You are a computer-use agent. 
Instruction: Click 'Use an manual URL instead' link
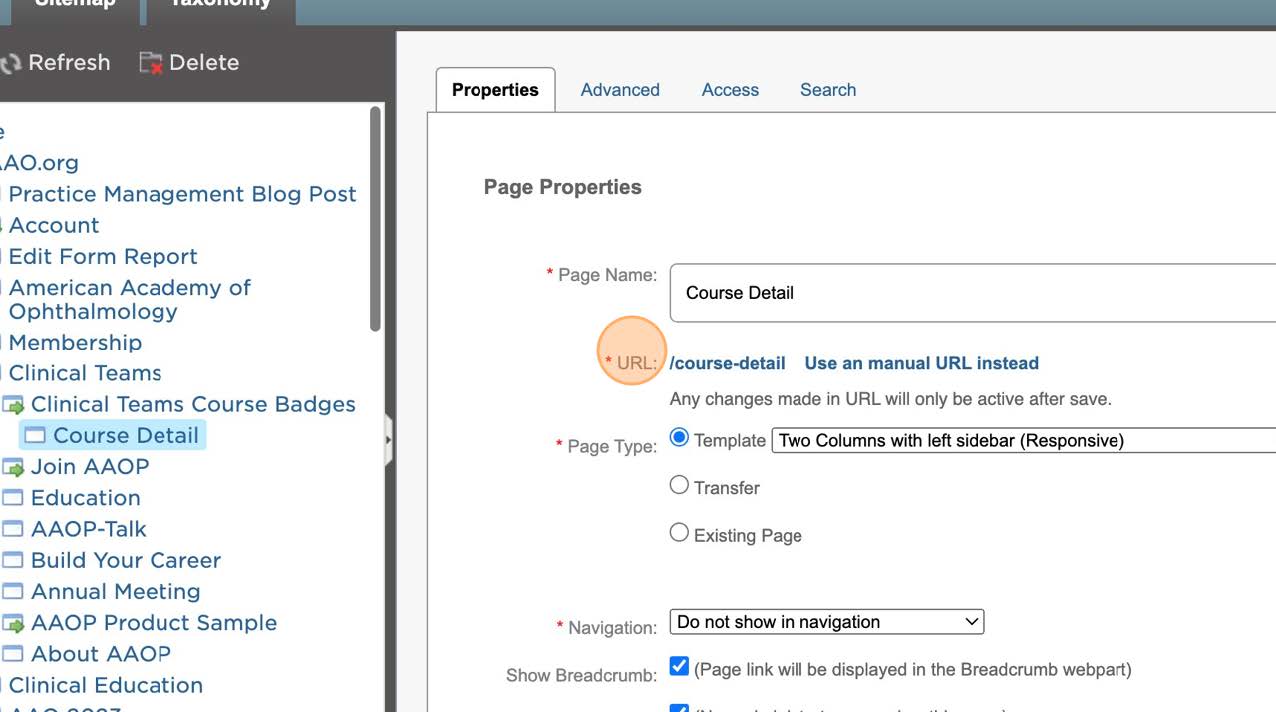[x=922, y=363]
